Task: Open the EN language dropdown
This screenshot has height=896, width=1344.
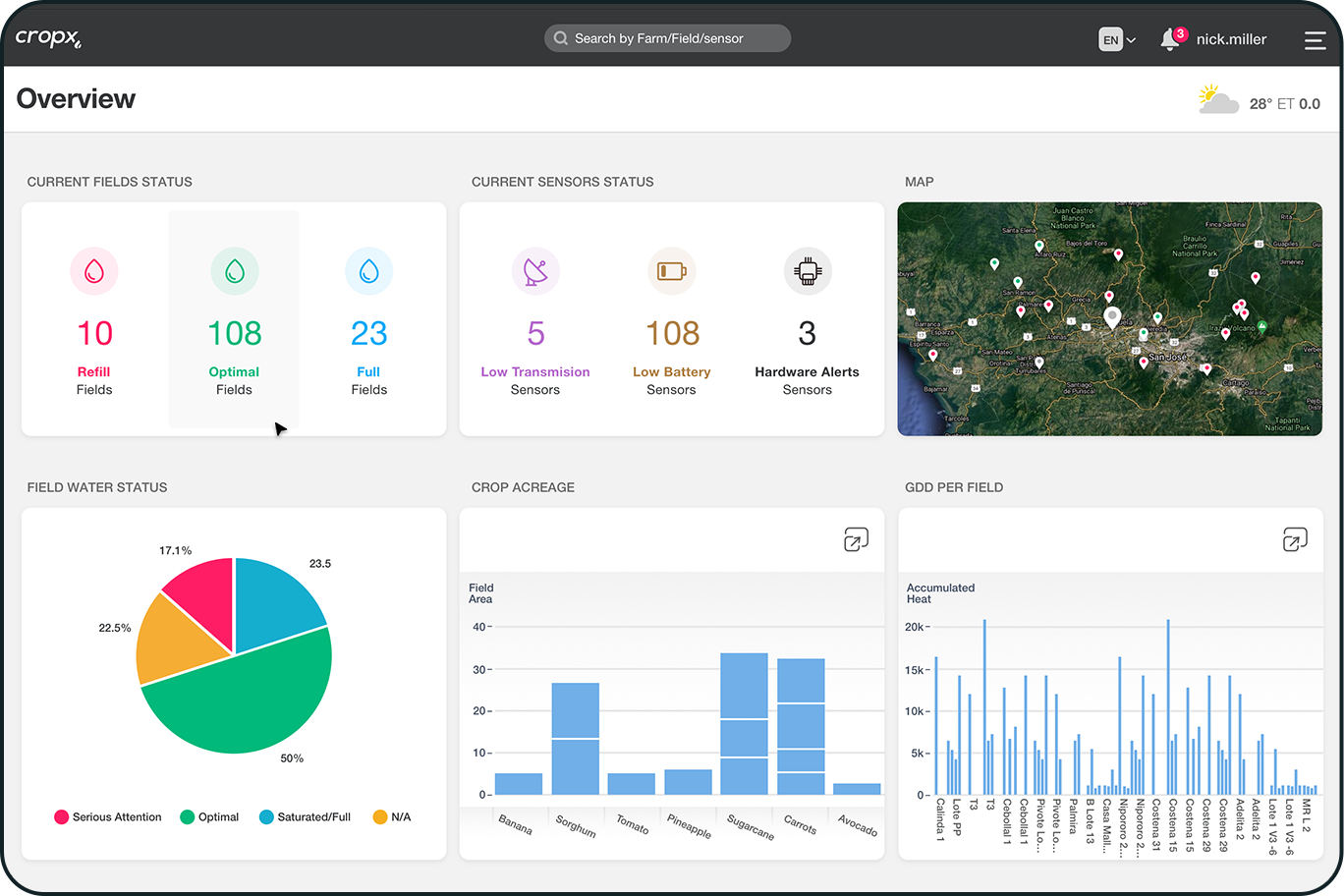Action: (x=1117, y=40)
